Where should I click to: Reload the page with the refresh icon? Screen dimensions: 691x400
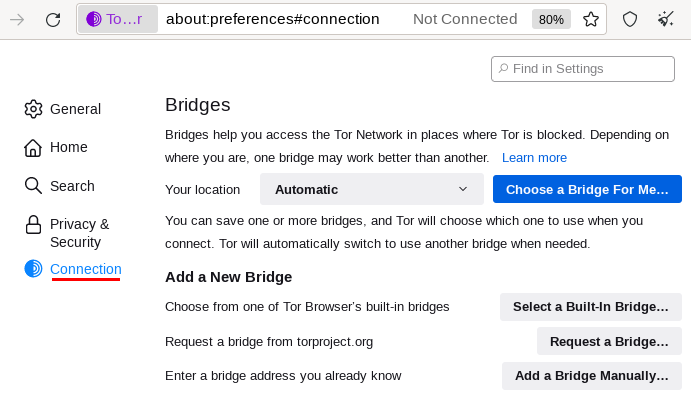(53, 19)
